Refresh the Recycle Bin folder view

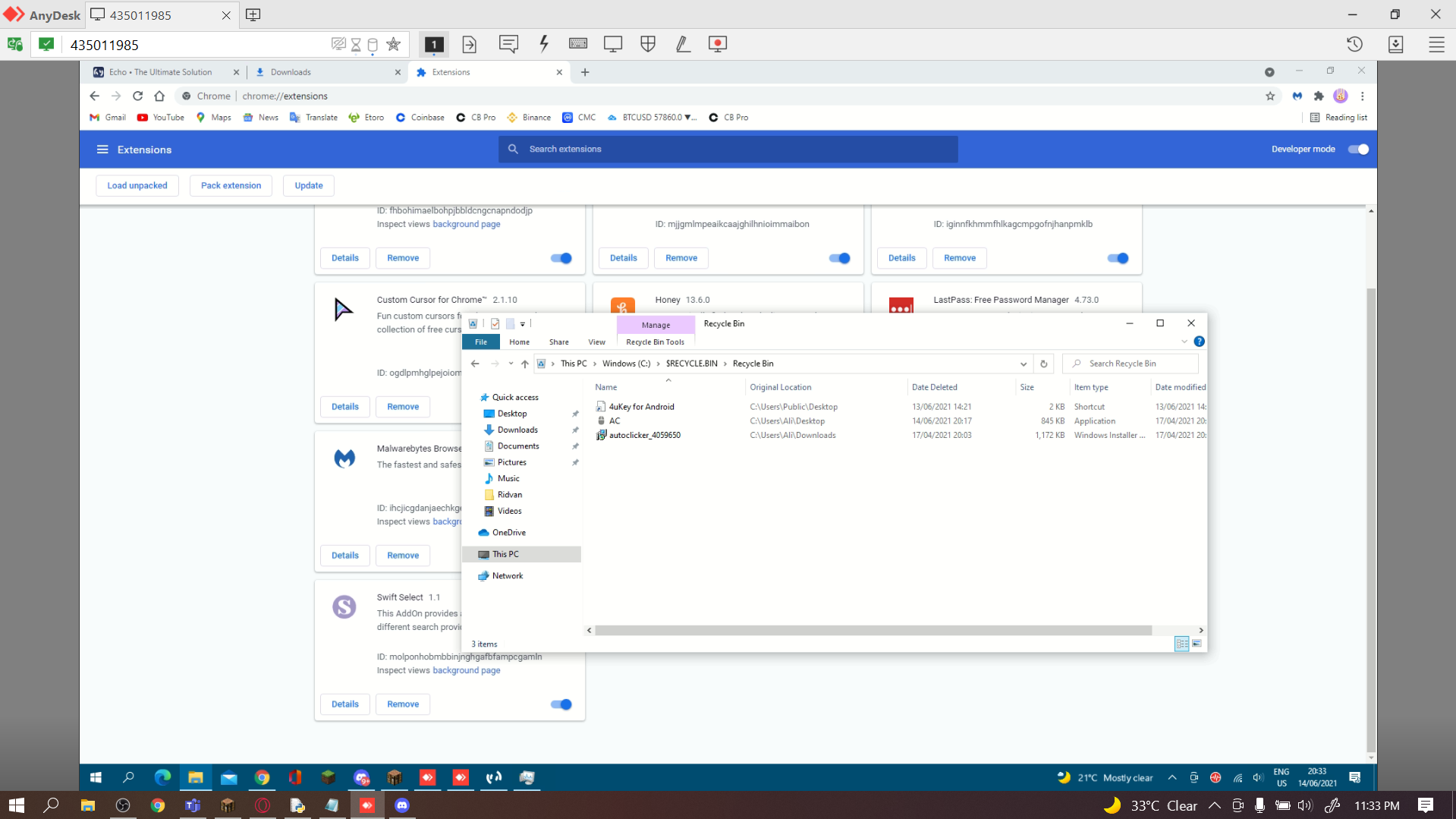(x=1044, y=364)
